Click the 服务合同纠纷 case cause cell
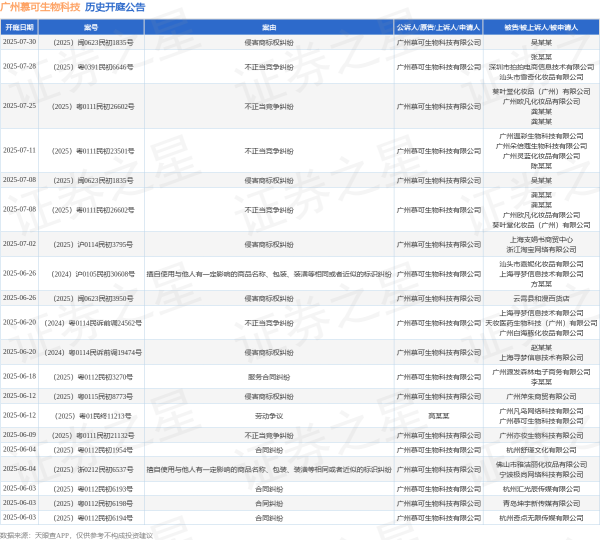The height and width of the screenshot is (540, 600). point(269,376)
